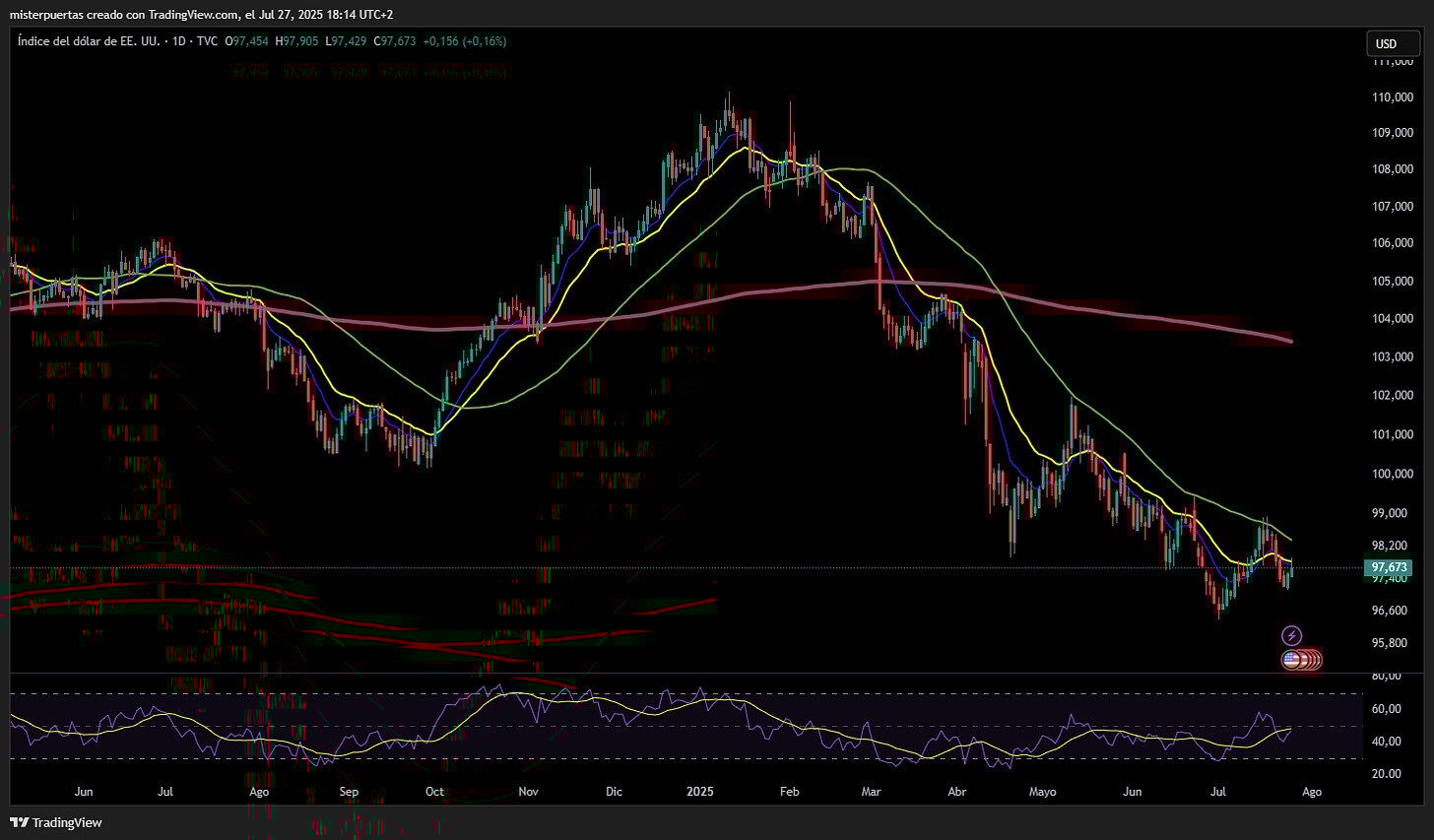Viewport: 1434px width, 840px height.
Task: Click the Oct label on the time axis
Action: click(x=434, y=792)
